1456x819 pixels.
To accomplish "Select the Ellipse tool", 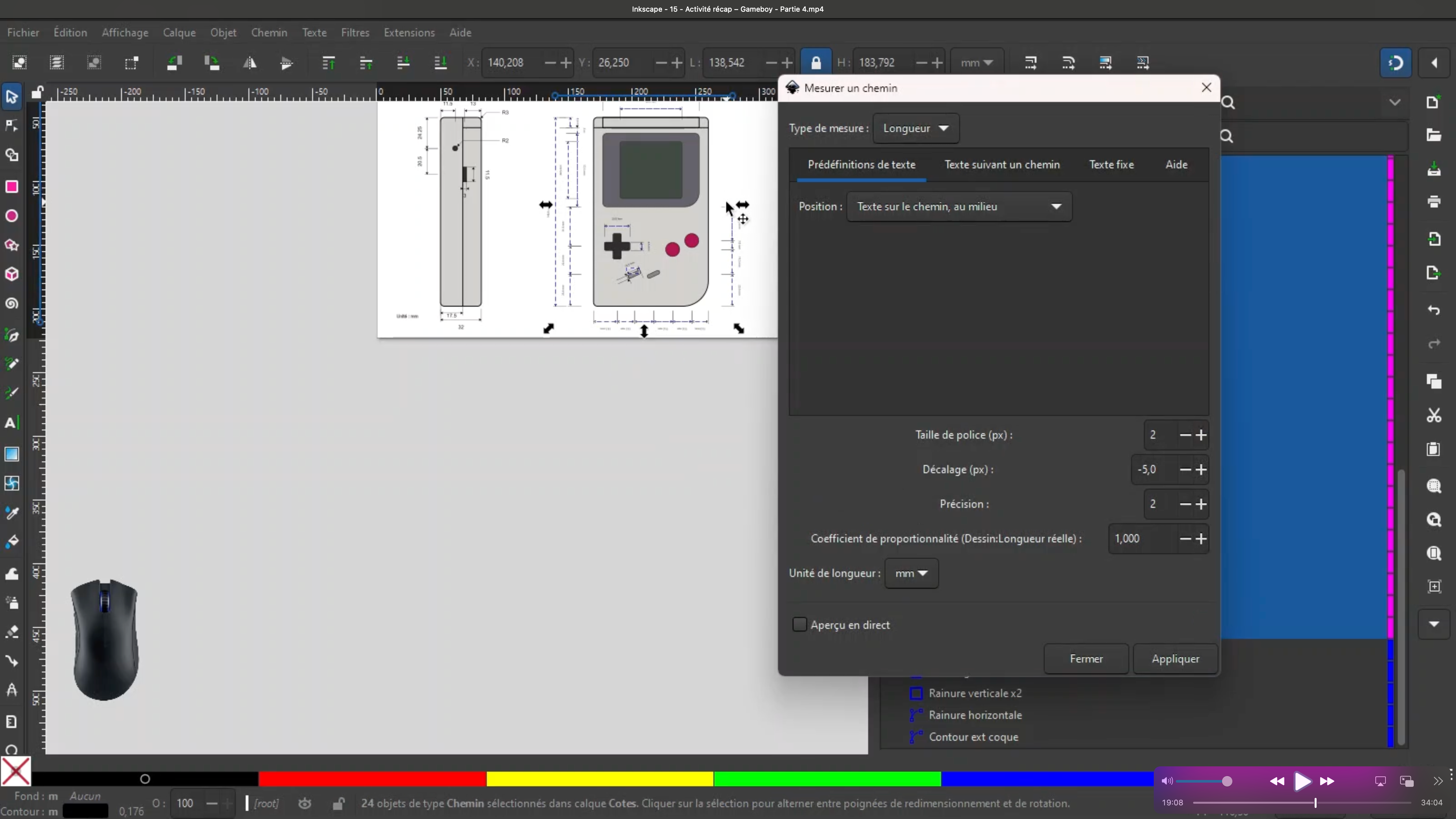I will [12, 216].
